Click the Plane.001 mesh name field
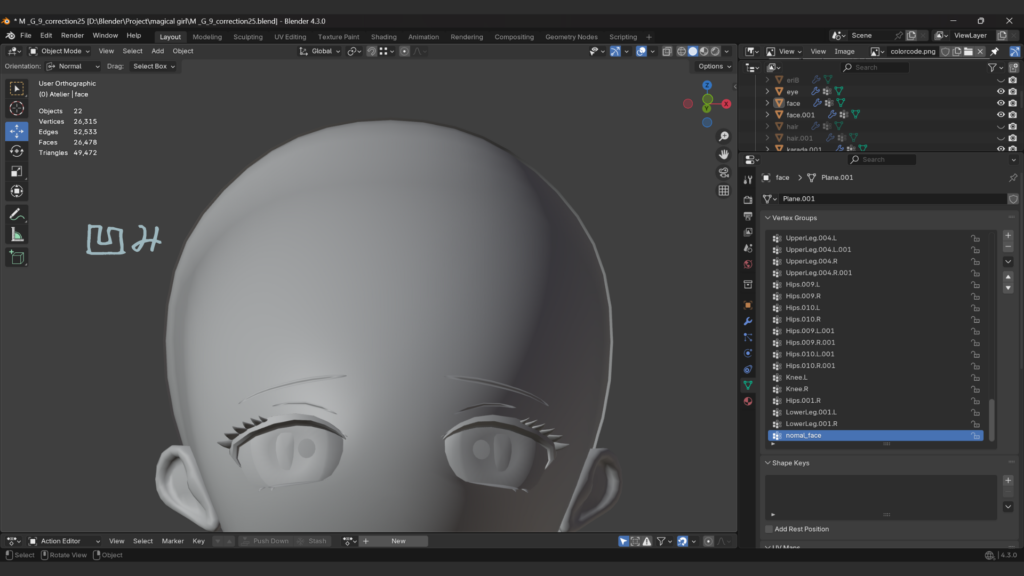 pos(890,199)
